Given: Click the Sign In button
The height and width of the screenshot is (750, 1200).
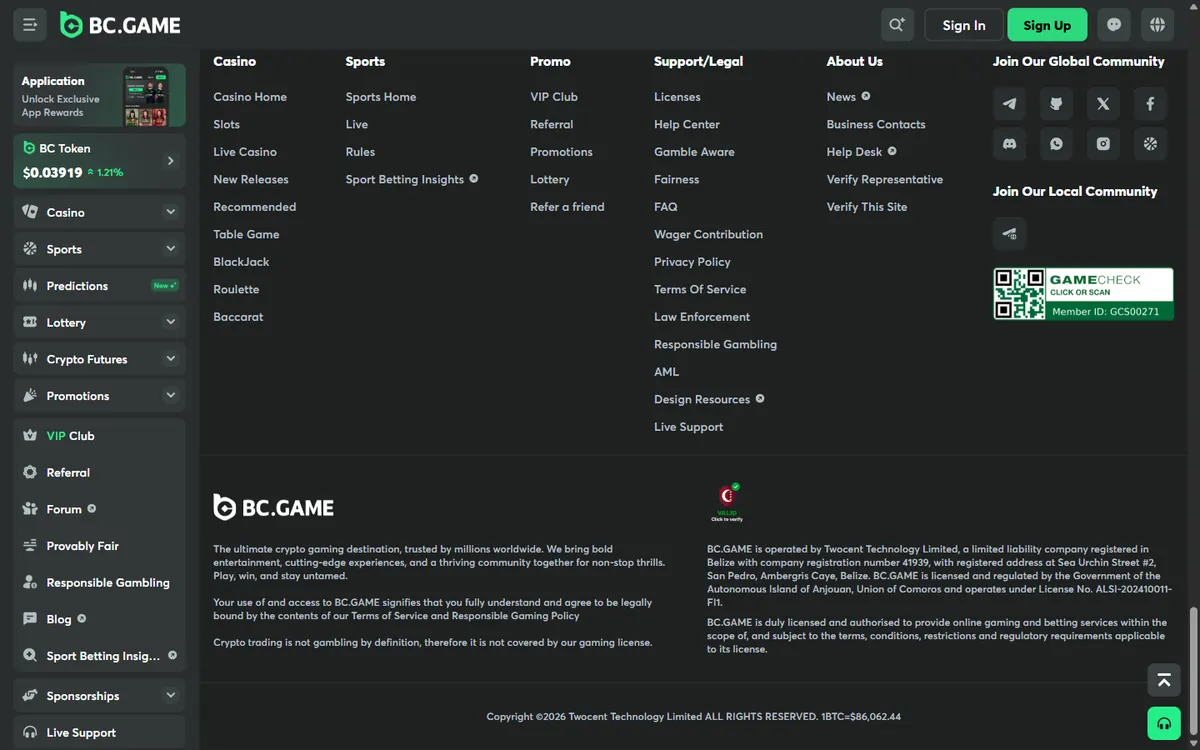Looking at the screenshot, I should [964, 25].
